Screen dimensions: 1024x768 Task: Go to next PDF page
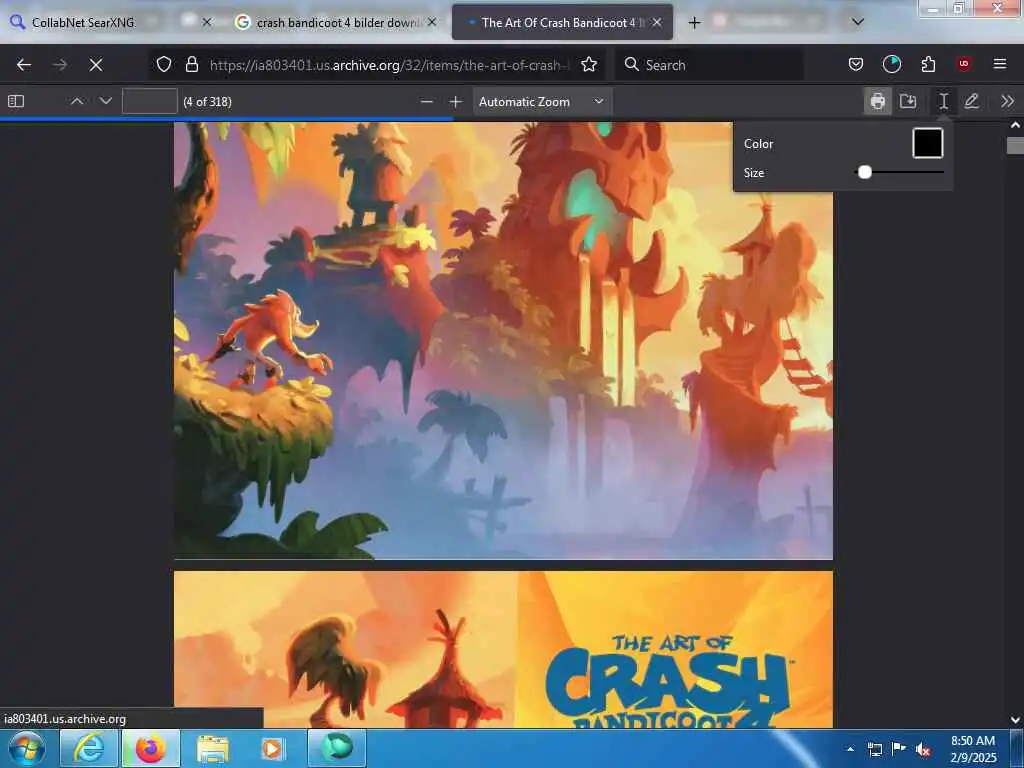pos(106,101)
